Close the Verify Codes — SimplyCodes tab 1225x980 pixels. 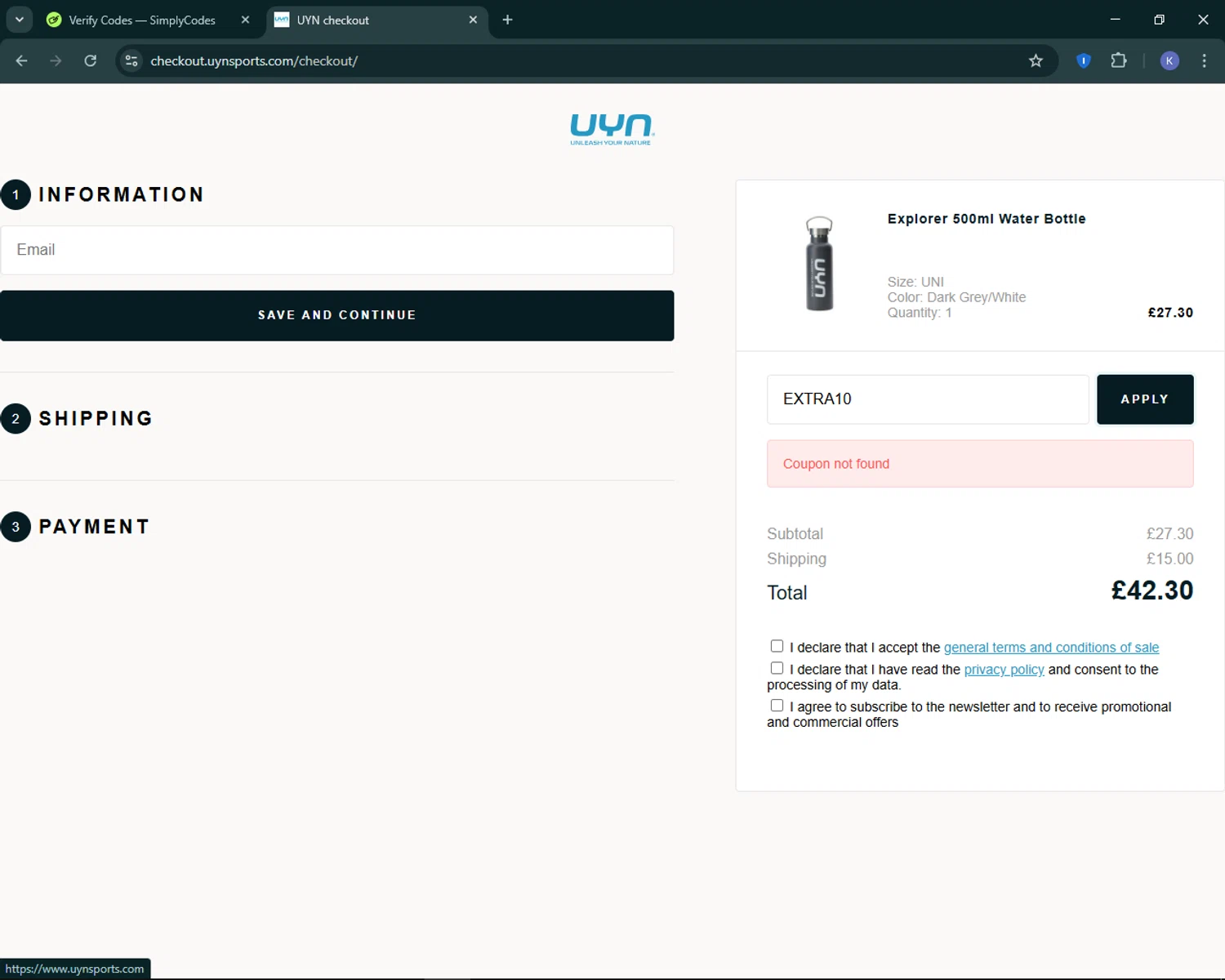(x=245, y=20)
